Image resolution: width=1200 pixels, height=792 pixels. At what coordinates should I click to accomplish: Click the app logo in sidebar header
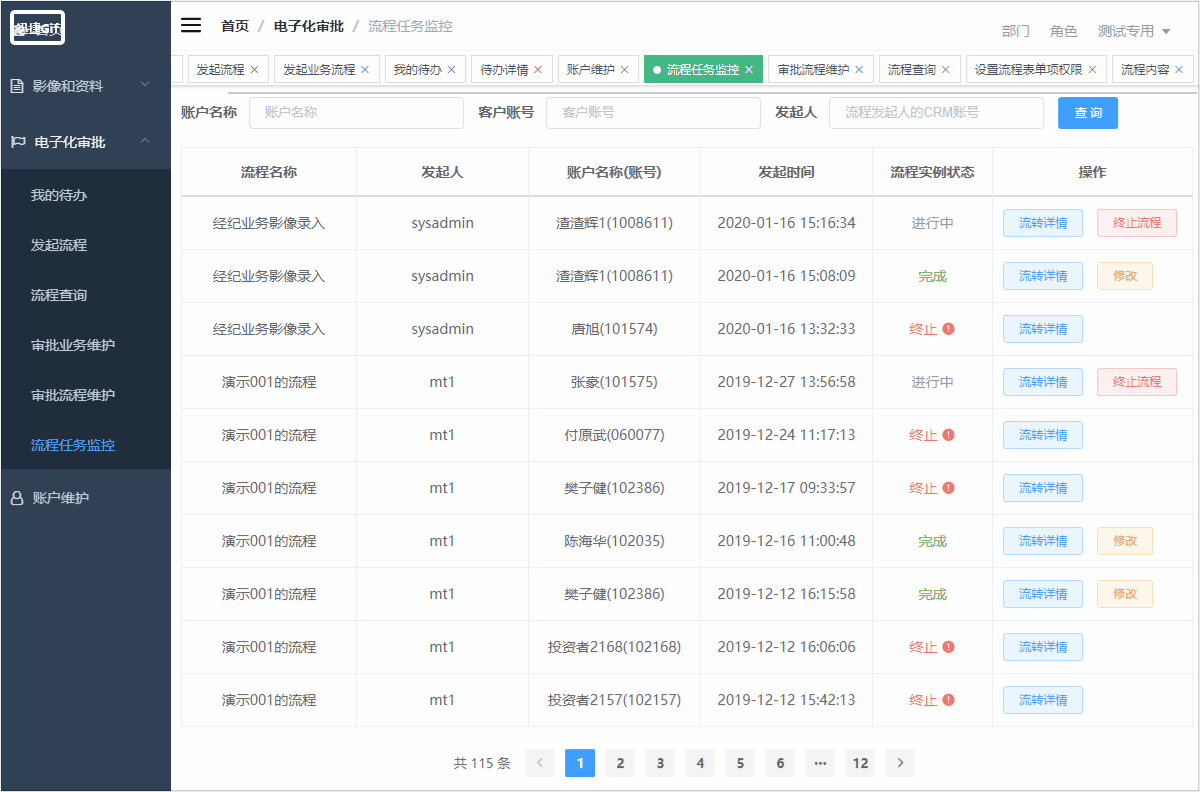tap(38, 28)
